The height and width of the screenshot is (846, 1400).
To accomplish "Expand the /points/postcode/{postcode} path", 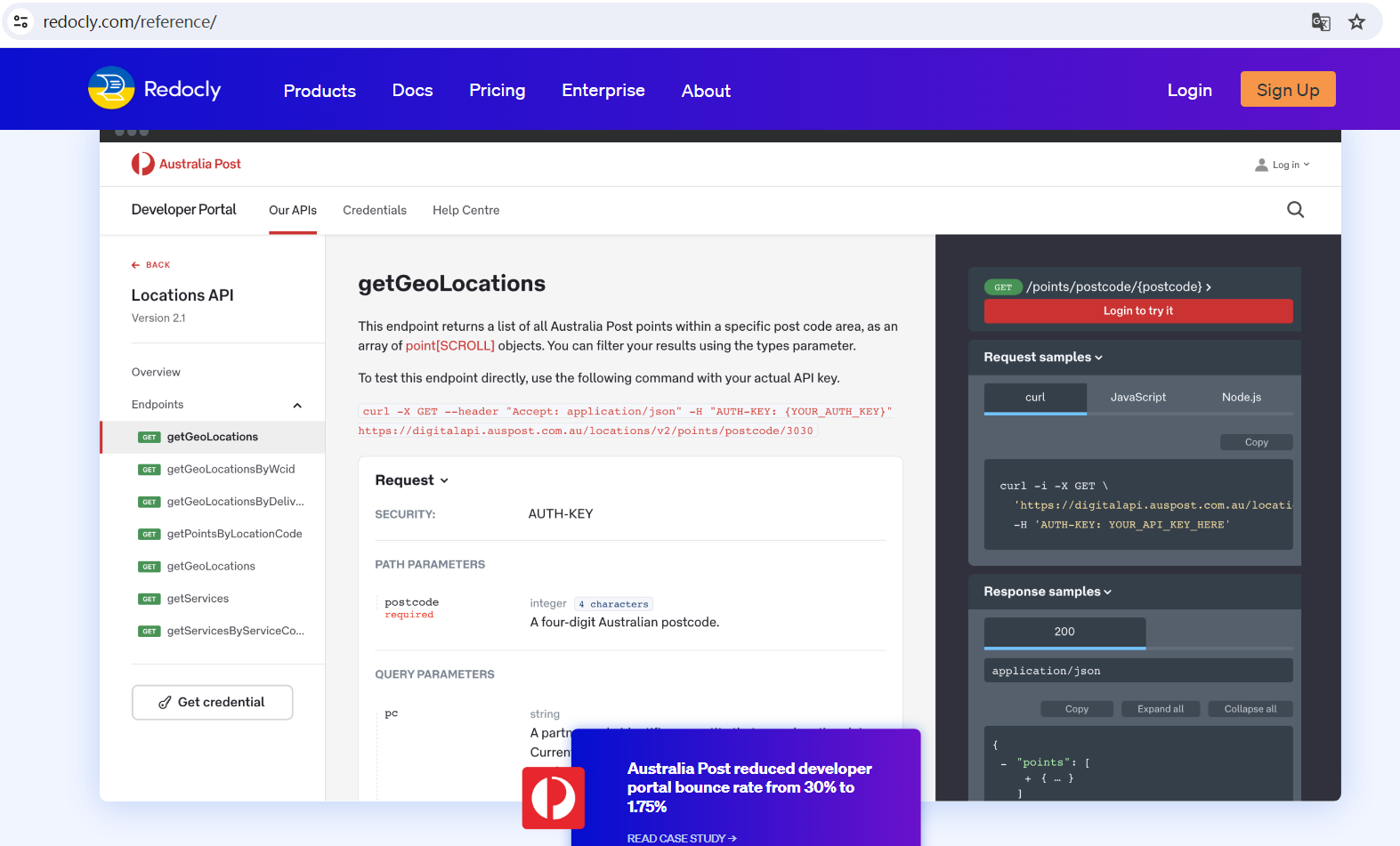I will click(1119, 286).
